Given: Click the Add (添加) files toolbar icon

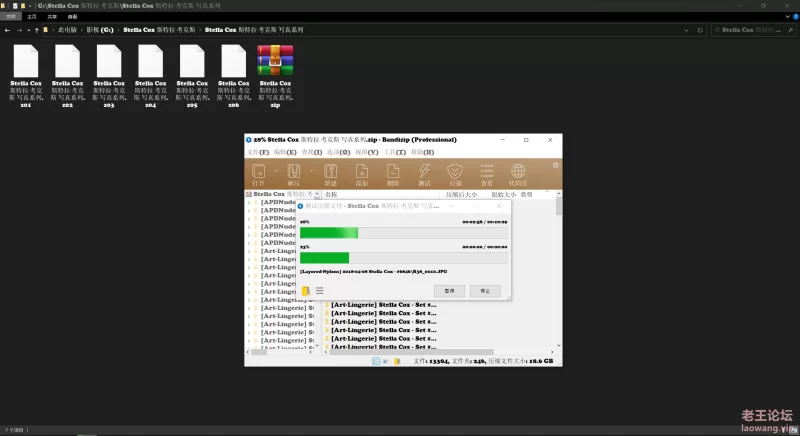Looking at the screenshot, I should [362, 174].
